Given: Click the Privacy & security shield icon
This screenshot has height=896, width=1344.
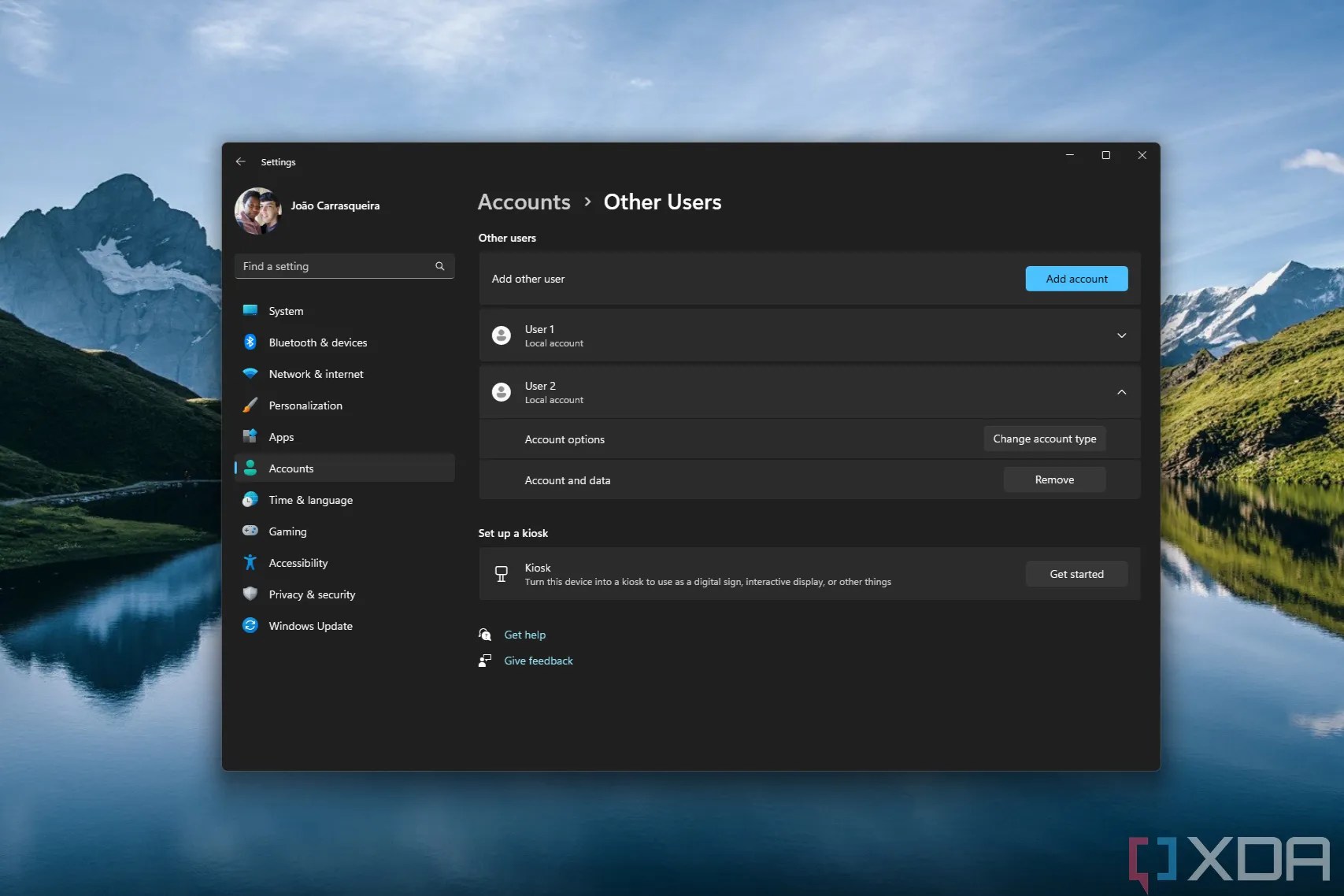Looking at the screenshot, I should coord(250,594).
